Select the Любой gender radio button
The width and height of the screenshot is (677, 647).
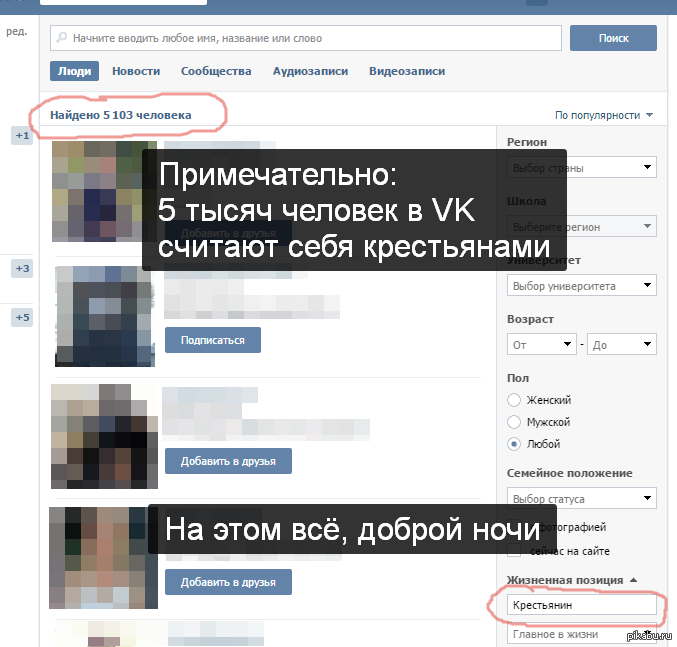click(514, 444)
